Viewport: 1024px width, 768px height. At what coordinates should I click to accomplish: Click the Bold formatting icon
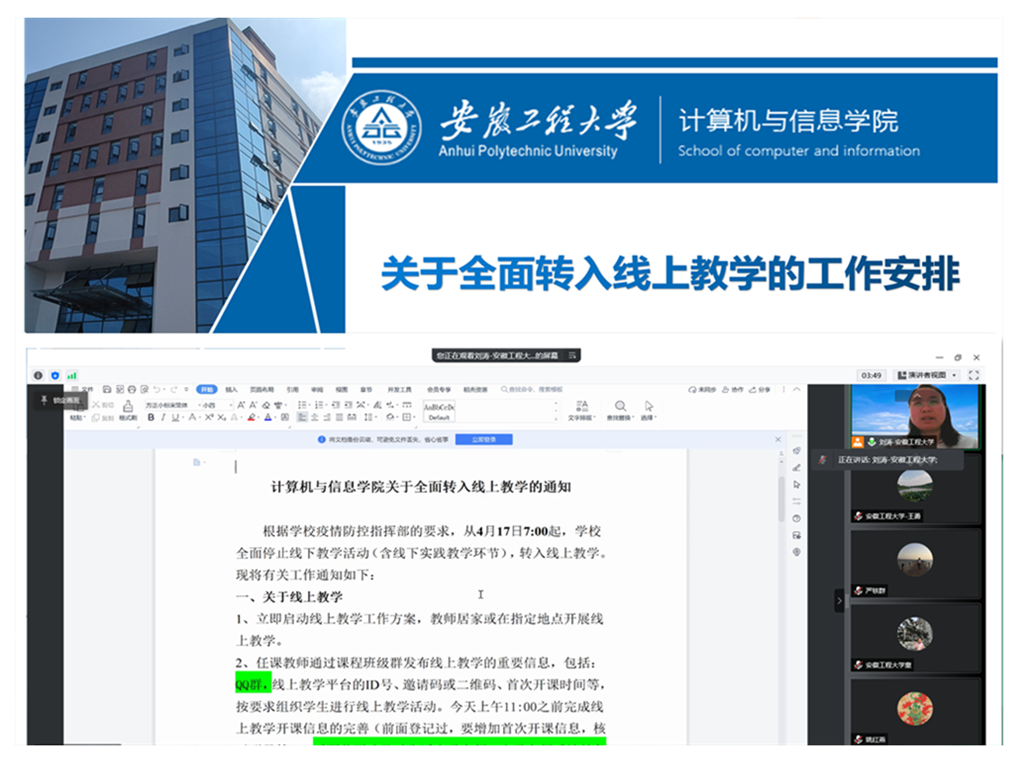pos(151,417)
